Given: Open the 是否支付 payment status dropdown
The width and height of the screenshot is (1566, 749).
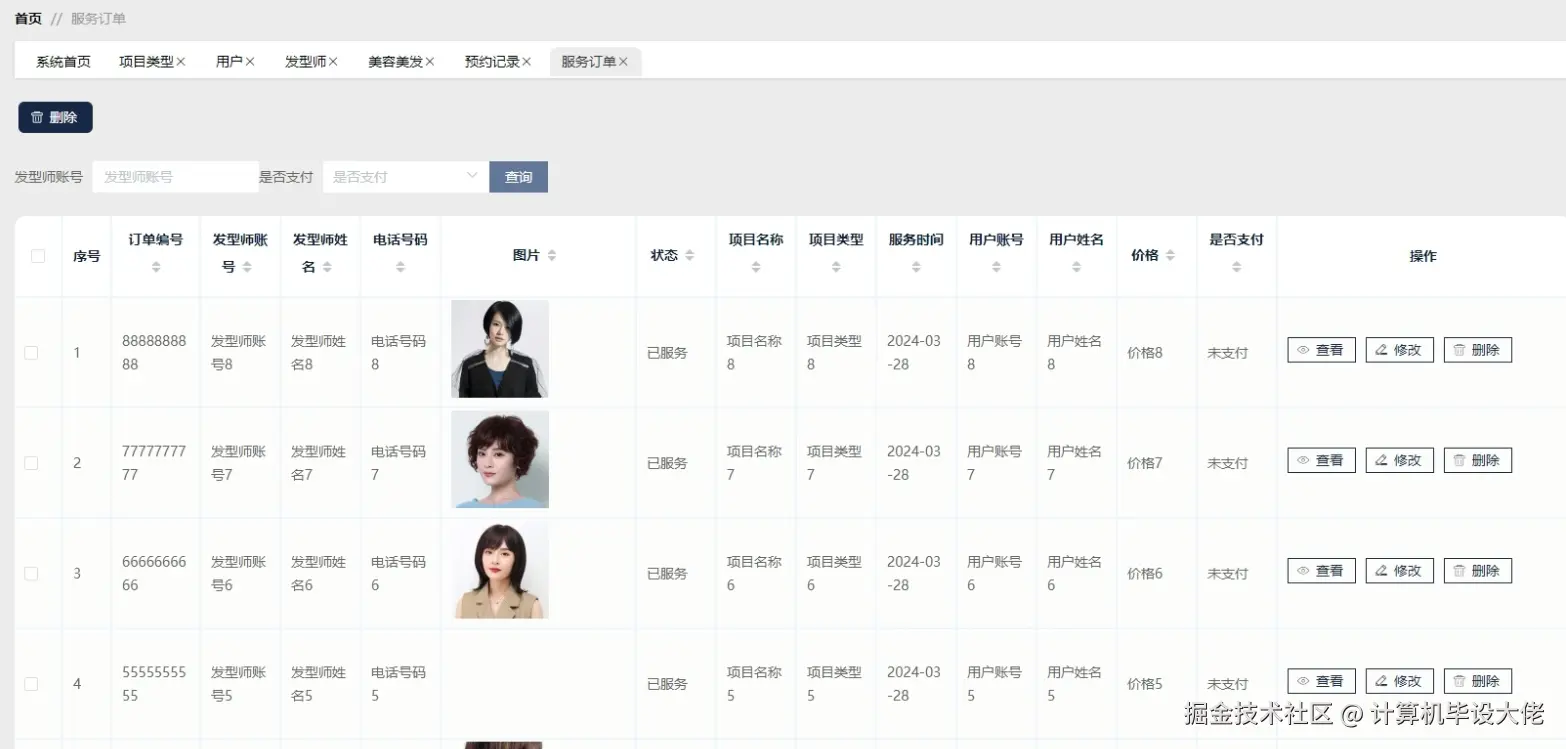Looking at the screenshot, I should pos(404,176).
